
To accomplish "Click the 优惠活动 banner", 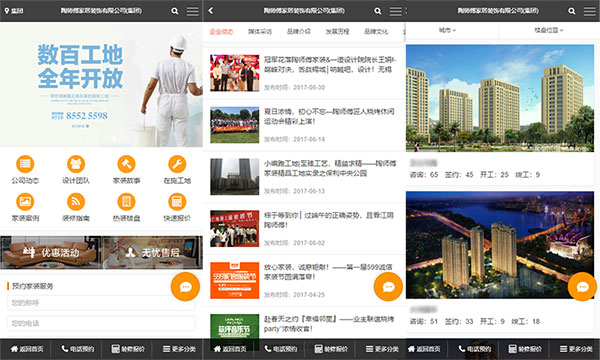I will pyautogui.click(x=51, y=252).
